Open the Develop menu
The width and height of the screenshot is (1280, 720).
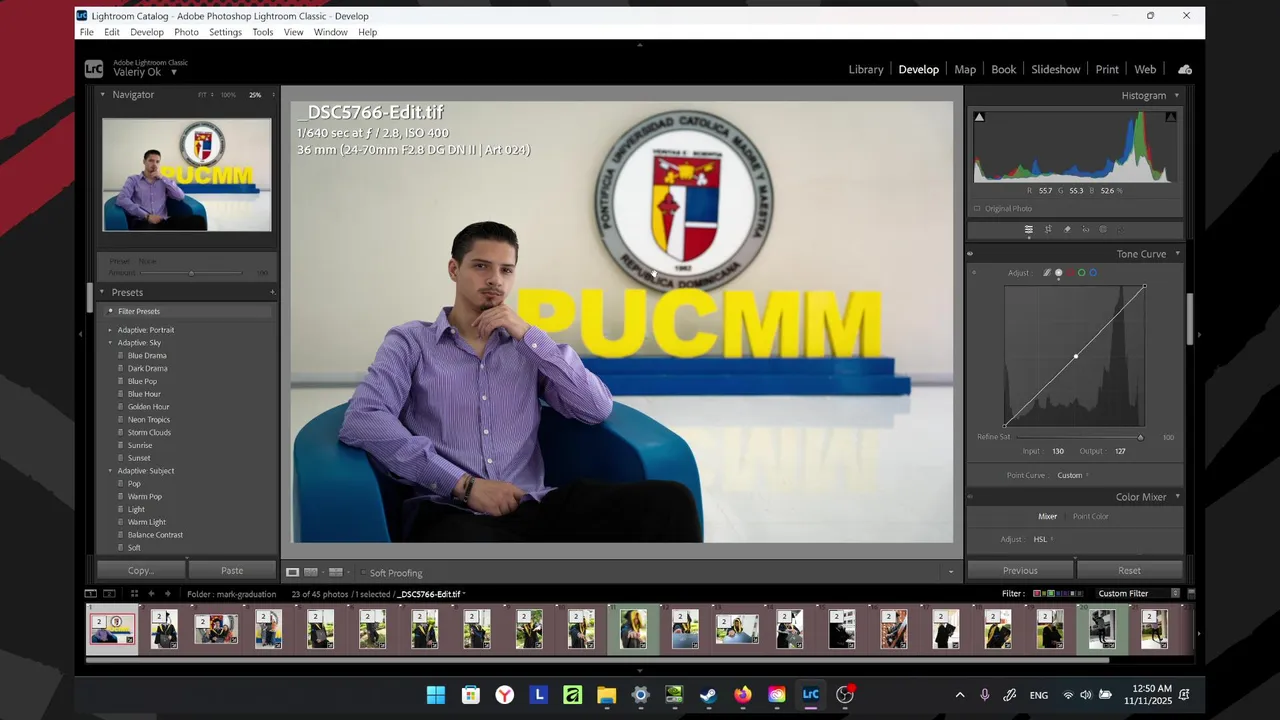147,32
